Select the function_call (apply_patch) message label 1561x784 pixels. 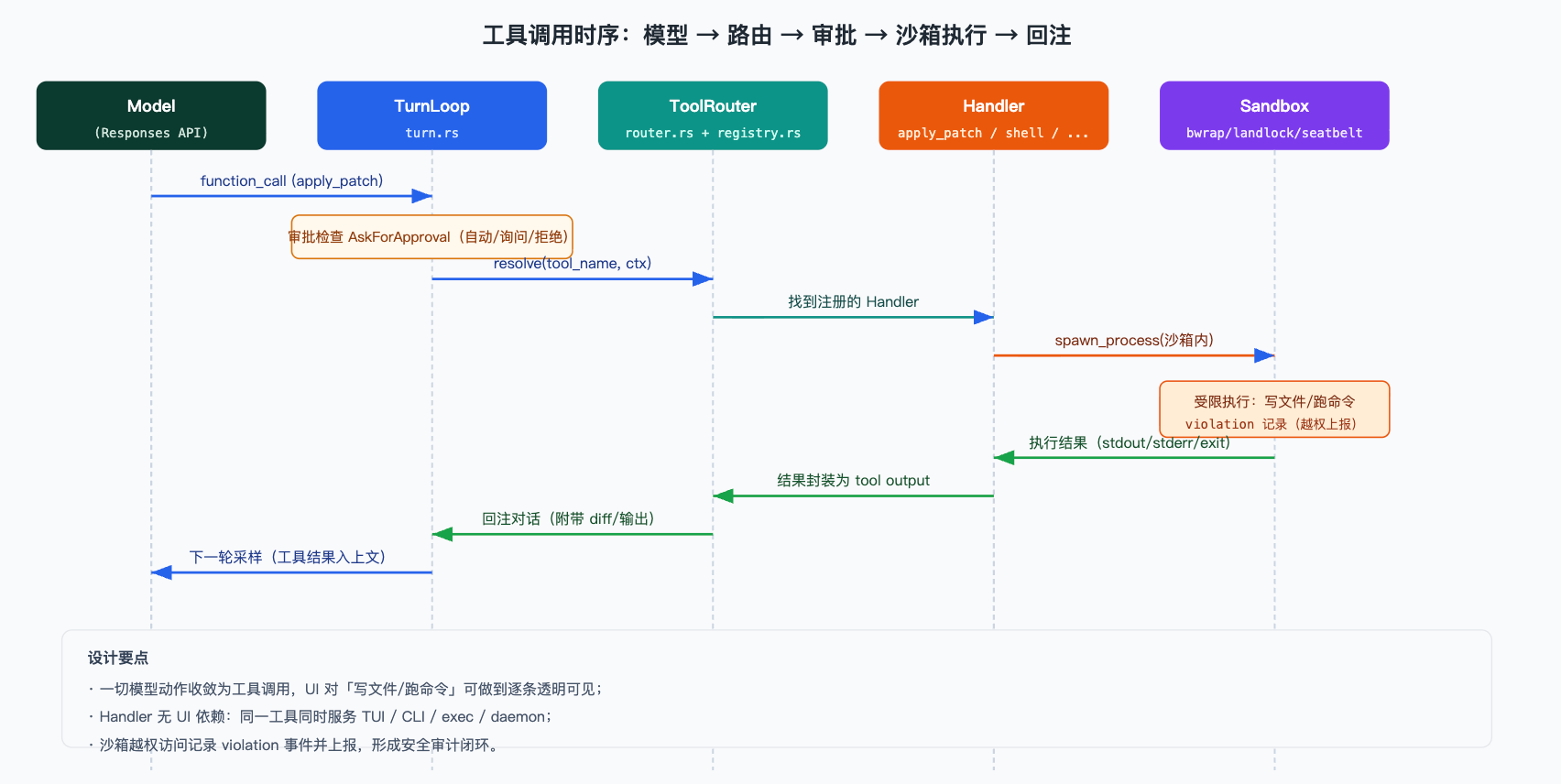tap(291, 181)
